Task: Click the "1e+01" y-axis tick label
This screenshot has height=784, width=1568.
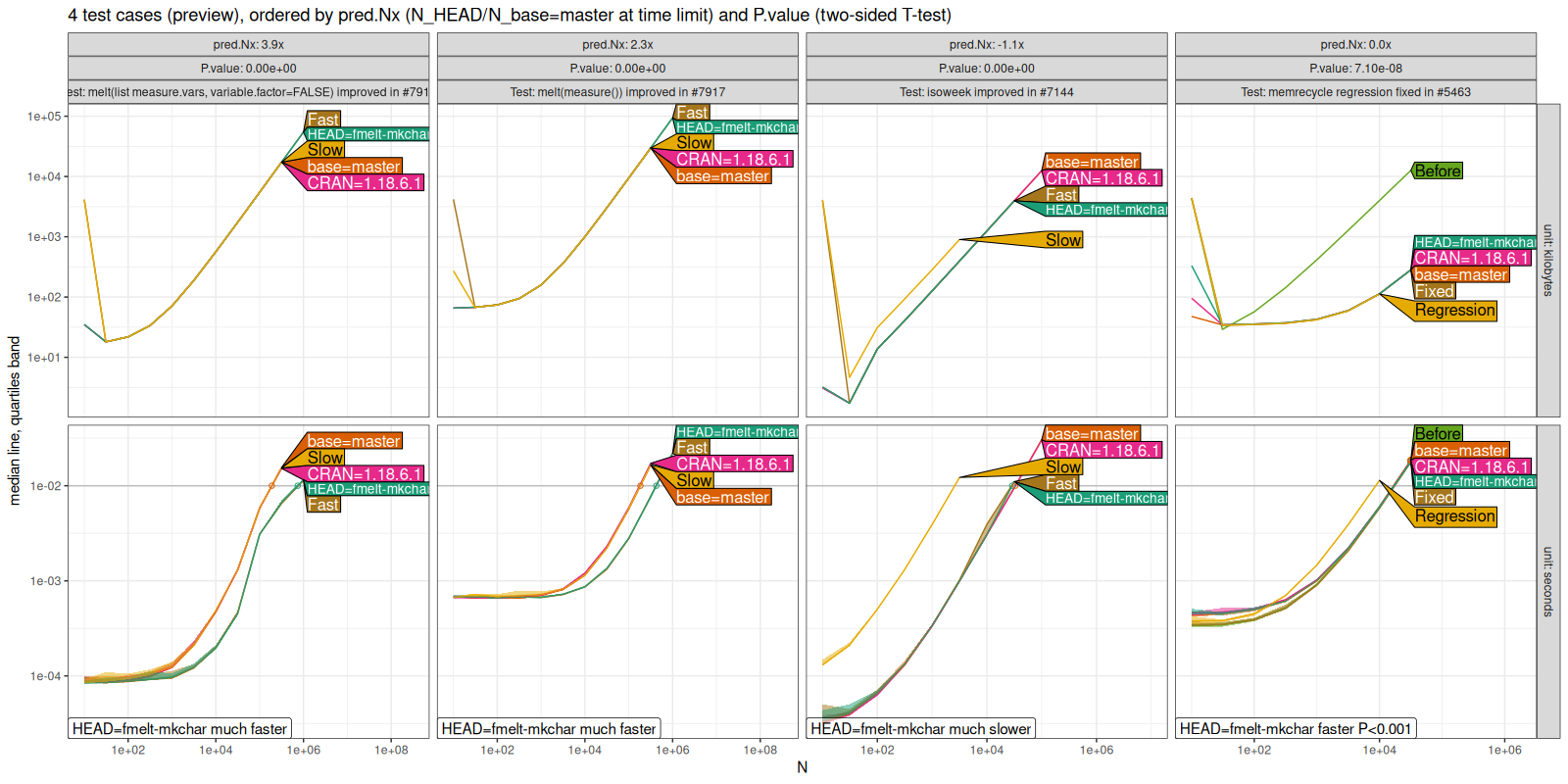Action: click(44, 358)
